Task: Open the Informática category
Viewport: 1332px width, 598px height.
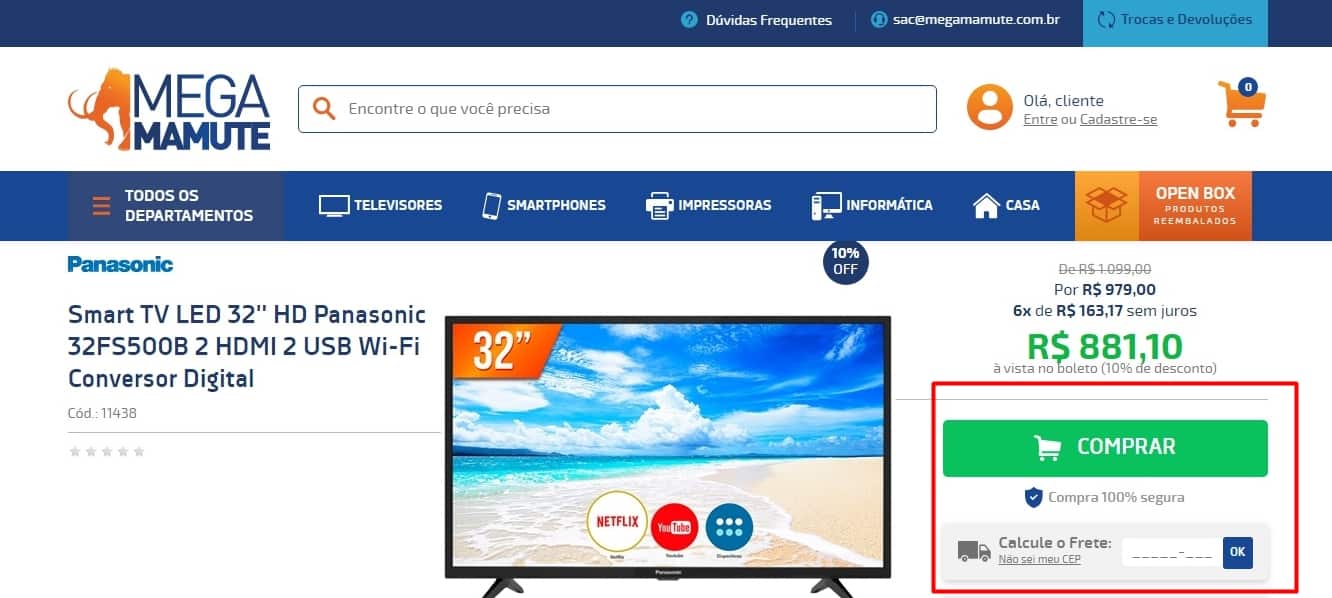Action: pyautogui.click(x=871, y=205)
